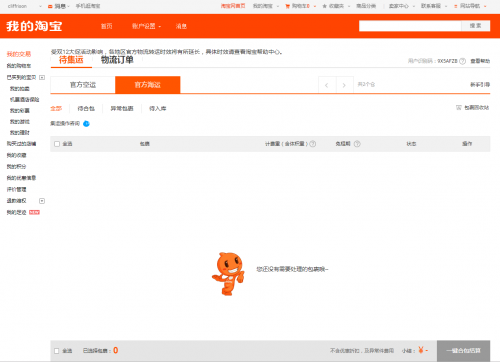The width and height of the screenshot is (500, 362).
Task: Filter by 待入库 packages
Action: (157, 108)
